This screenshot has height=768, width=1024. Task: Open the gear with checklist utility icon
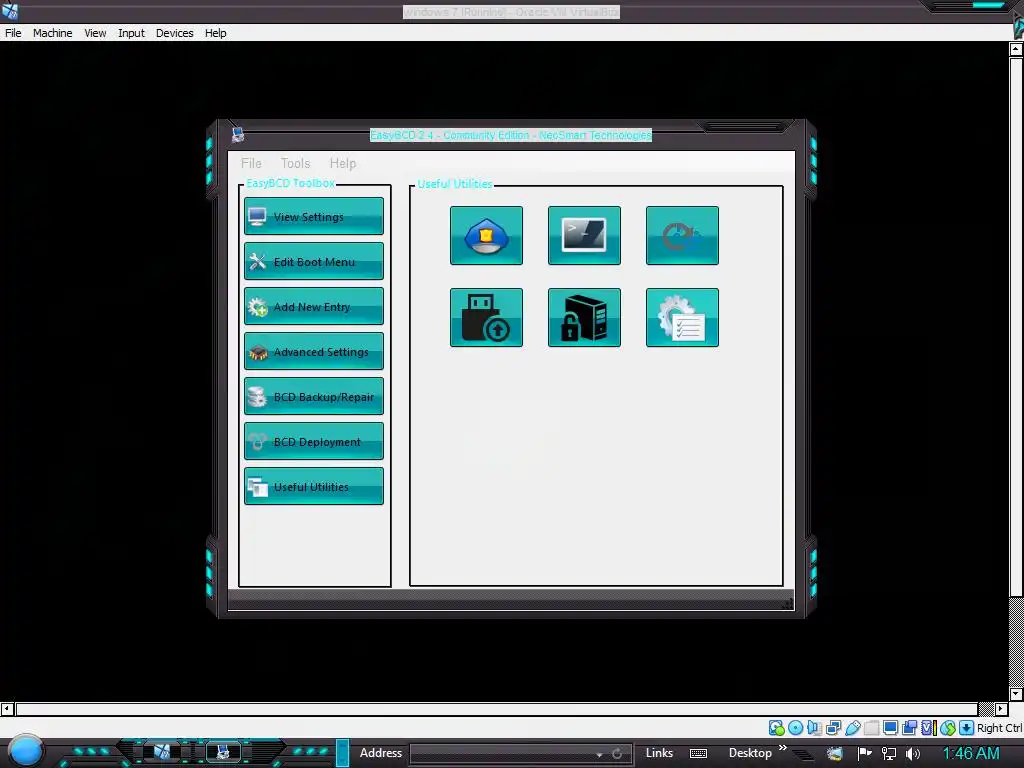pyautogui.click(x=682, y=317)
